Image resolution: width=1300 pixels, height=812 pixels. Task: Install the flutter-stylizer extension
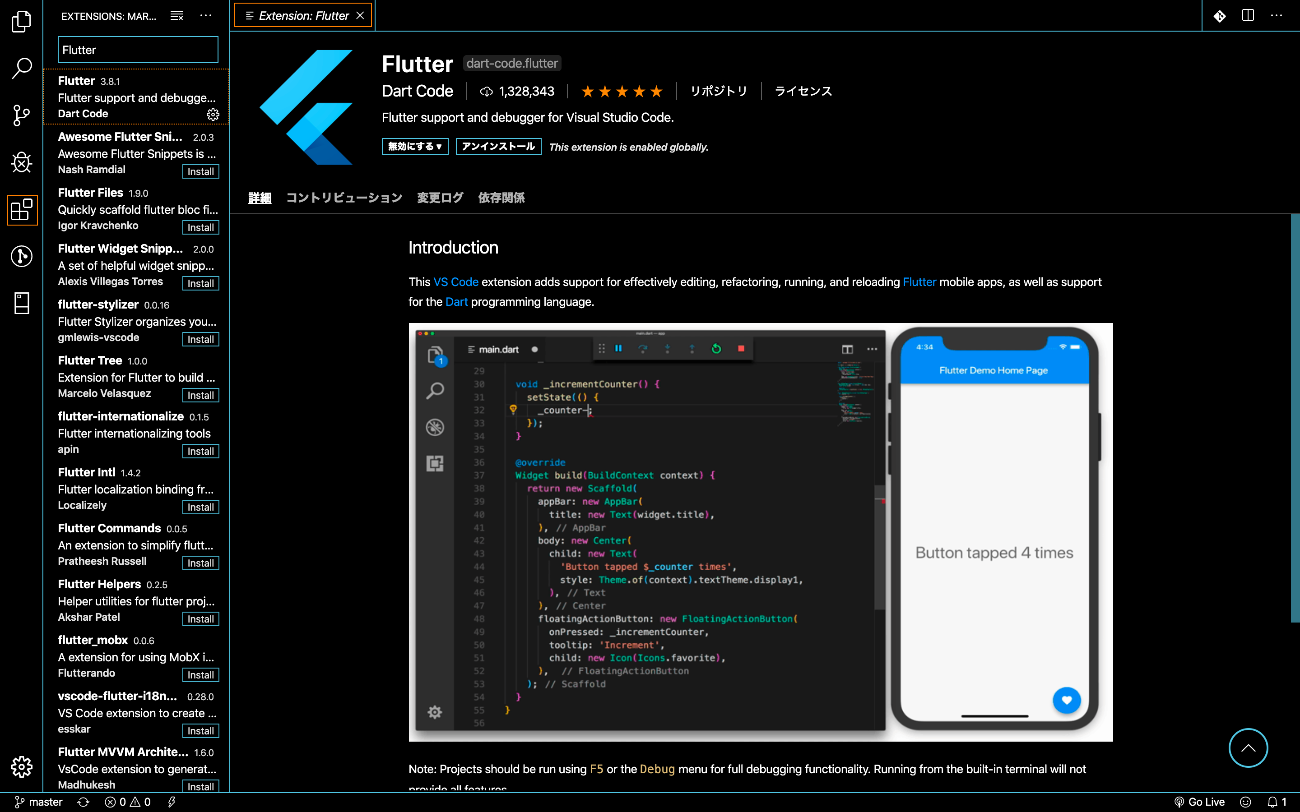point(201,340)
